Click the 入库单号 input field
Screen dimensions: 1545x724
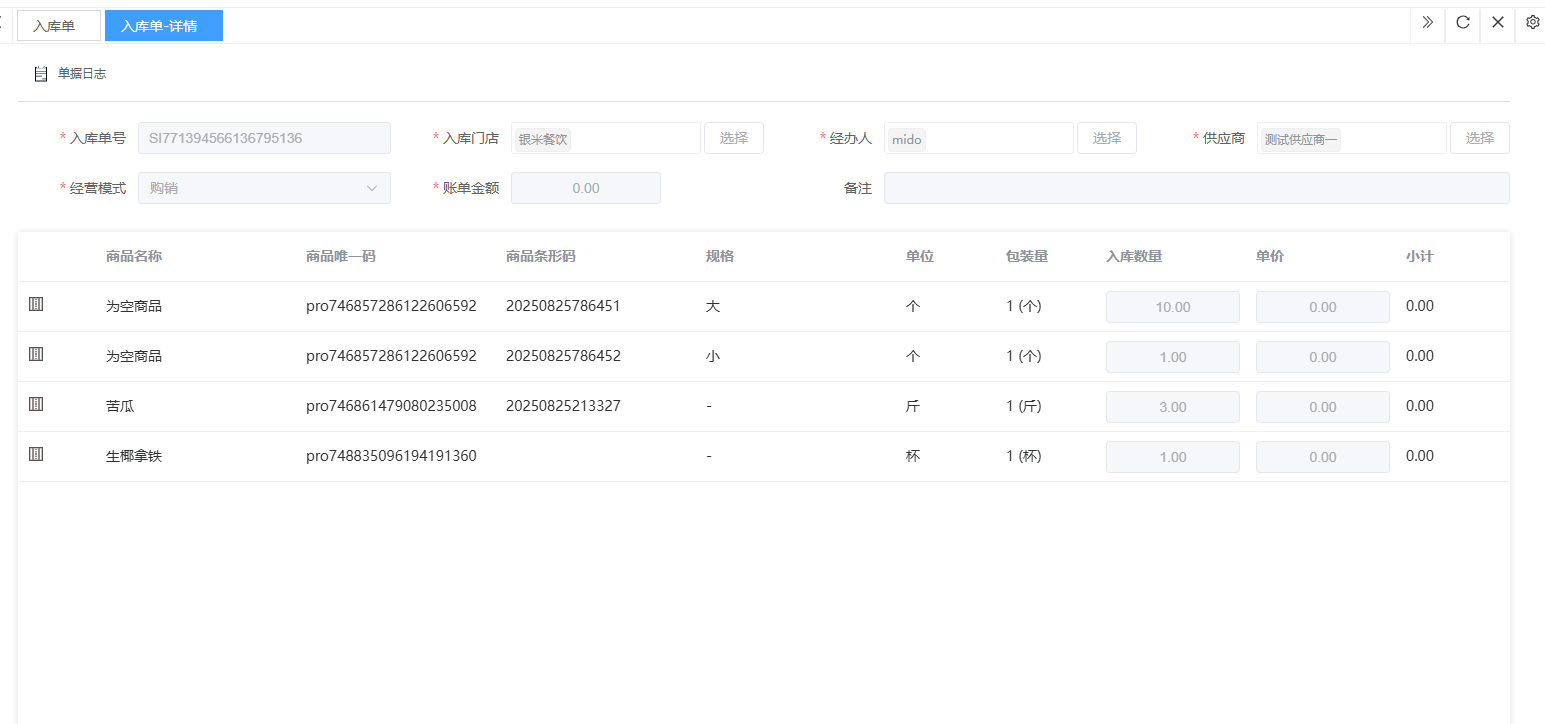coord(264,138)
